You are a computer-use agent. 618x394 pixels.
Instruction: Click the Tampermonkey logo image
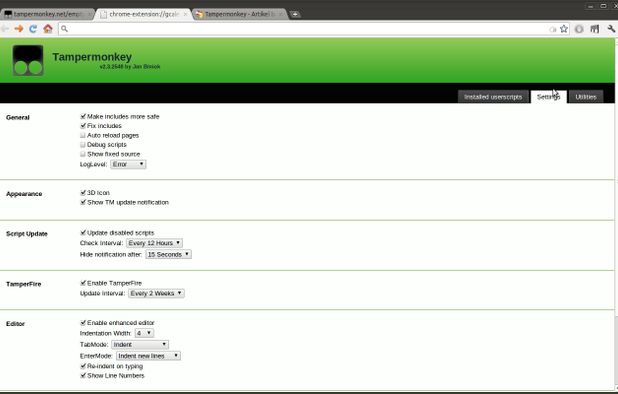(x=28, y=60)
